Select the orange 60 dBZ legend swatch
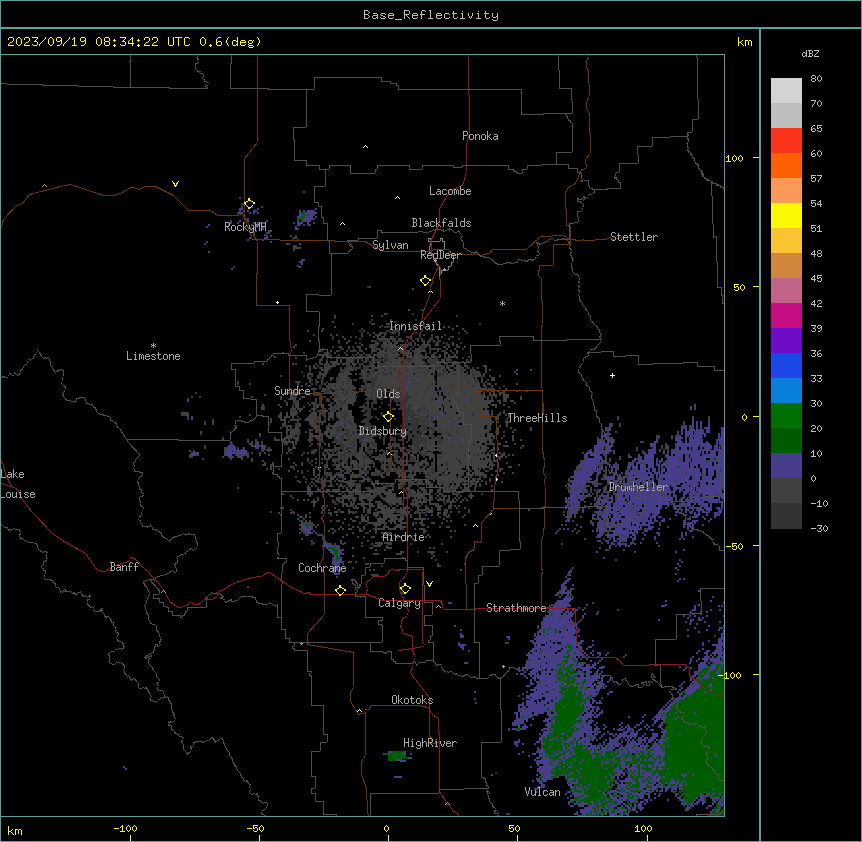This screenshot has width=862, height=842. (x=786, y=165)
